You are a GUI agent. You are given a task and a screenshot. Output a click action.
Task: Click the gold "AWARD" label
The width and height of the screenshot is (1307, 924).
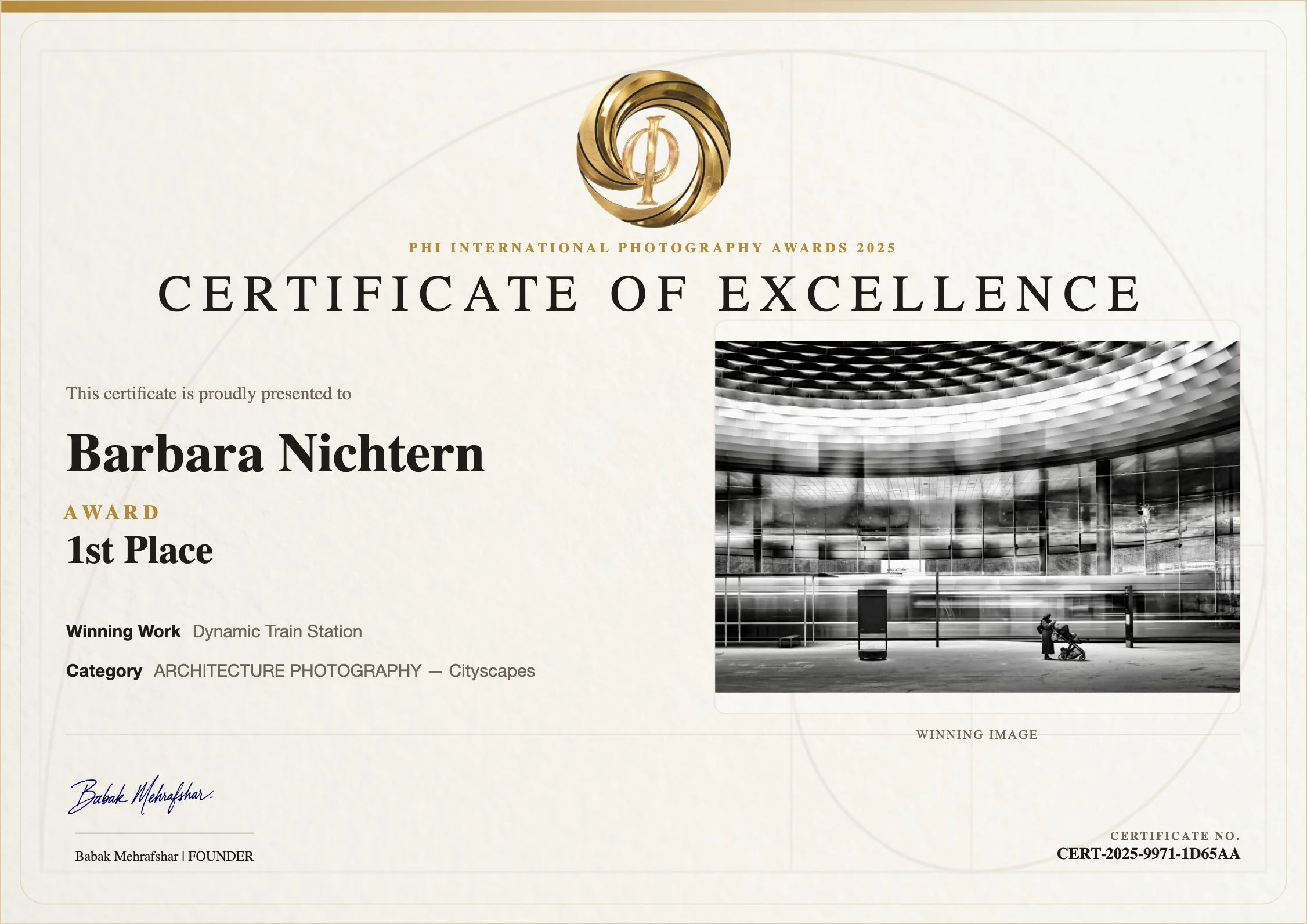pos(111,513)
